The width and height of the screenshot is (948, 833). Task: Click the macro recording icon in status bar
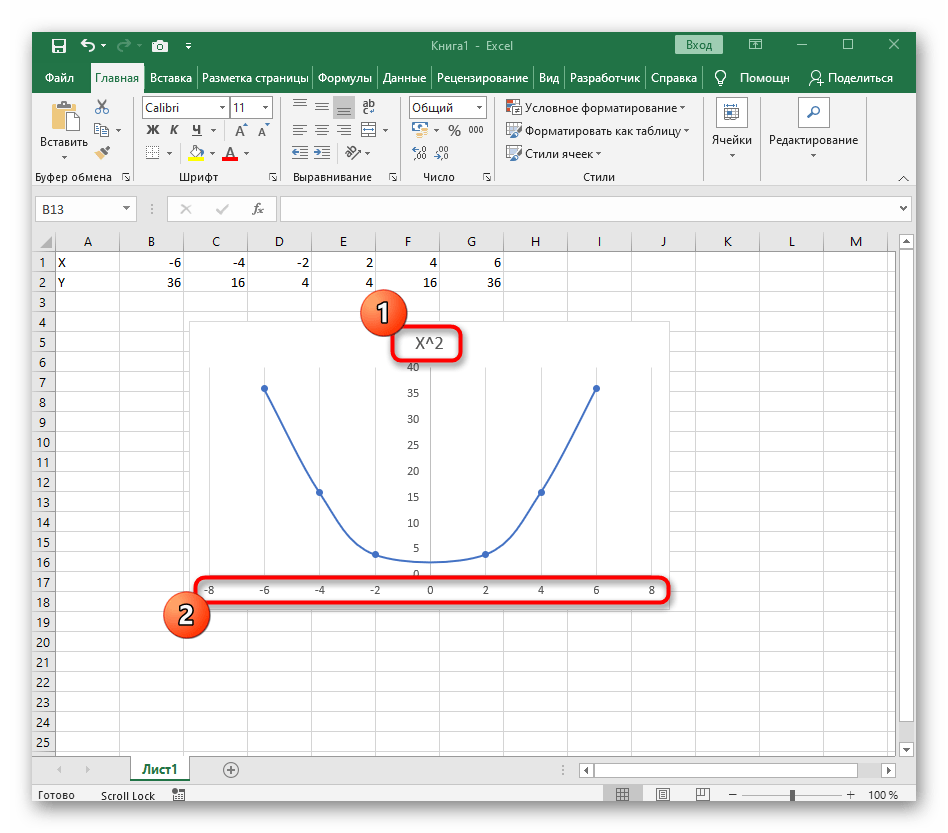point(178,795)
